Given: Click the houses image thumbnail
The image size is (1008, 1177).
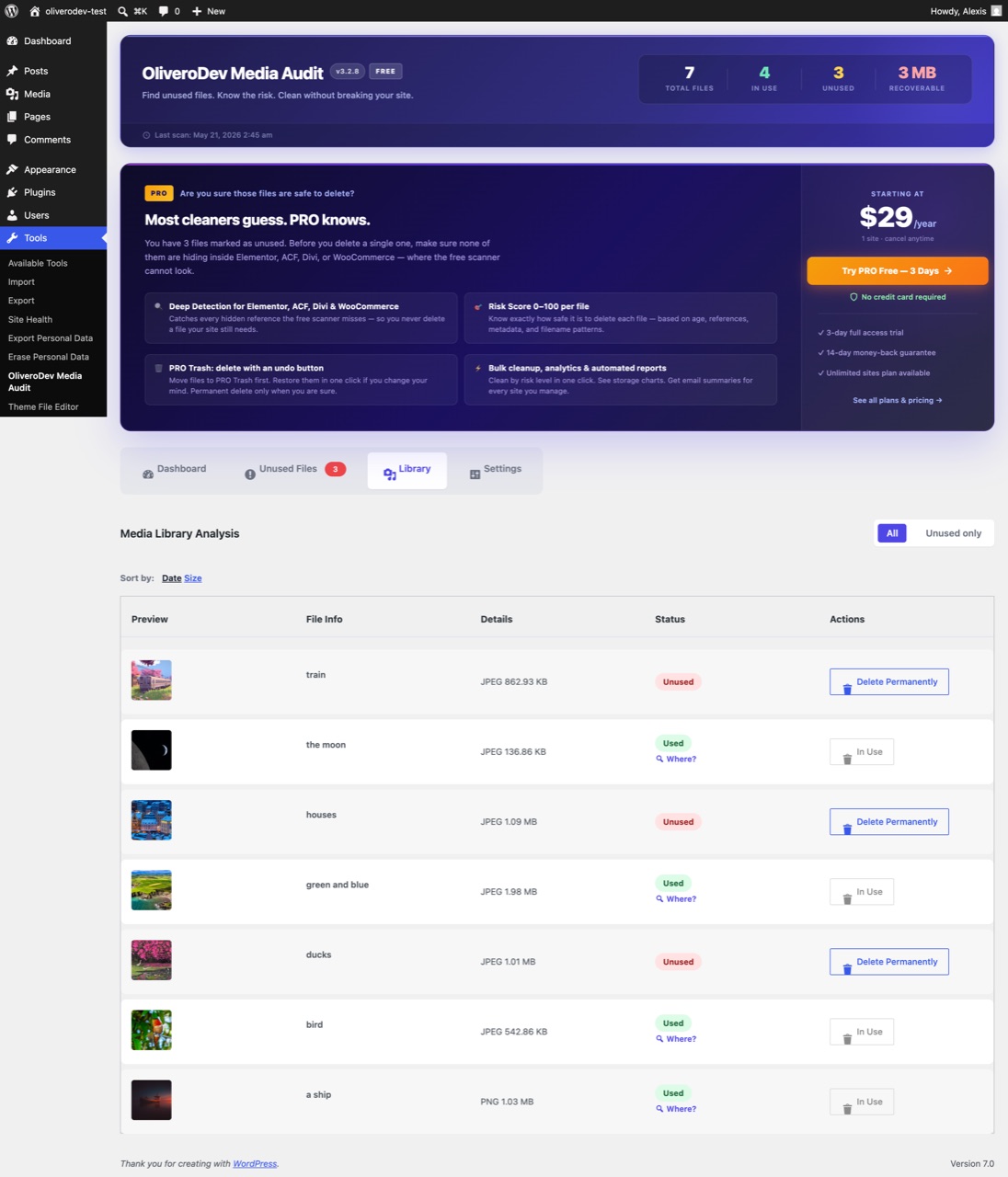Looking at the screenshot, I should pos(152,820).
